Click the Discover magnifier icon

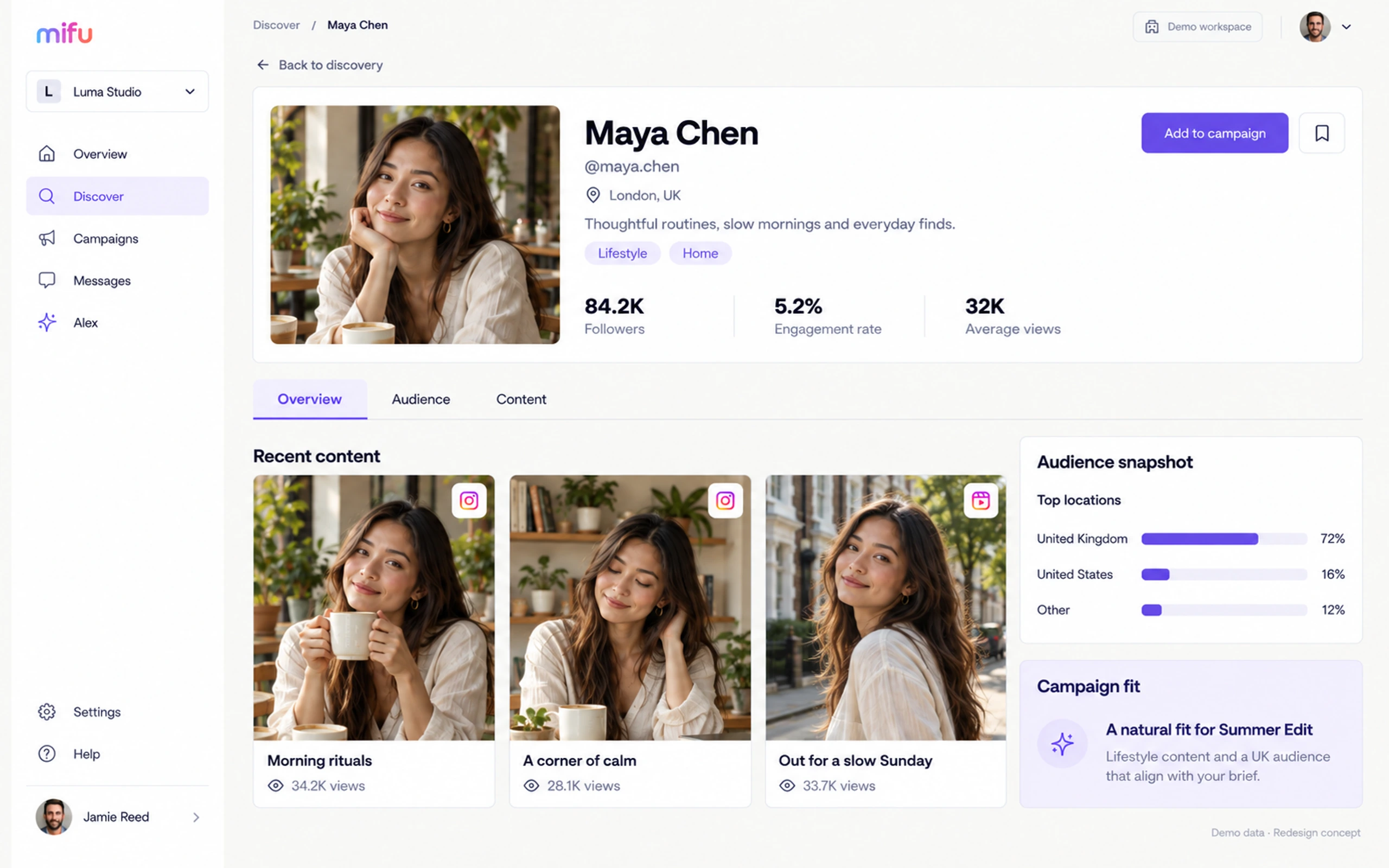coord(47,196)
